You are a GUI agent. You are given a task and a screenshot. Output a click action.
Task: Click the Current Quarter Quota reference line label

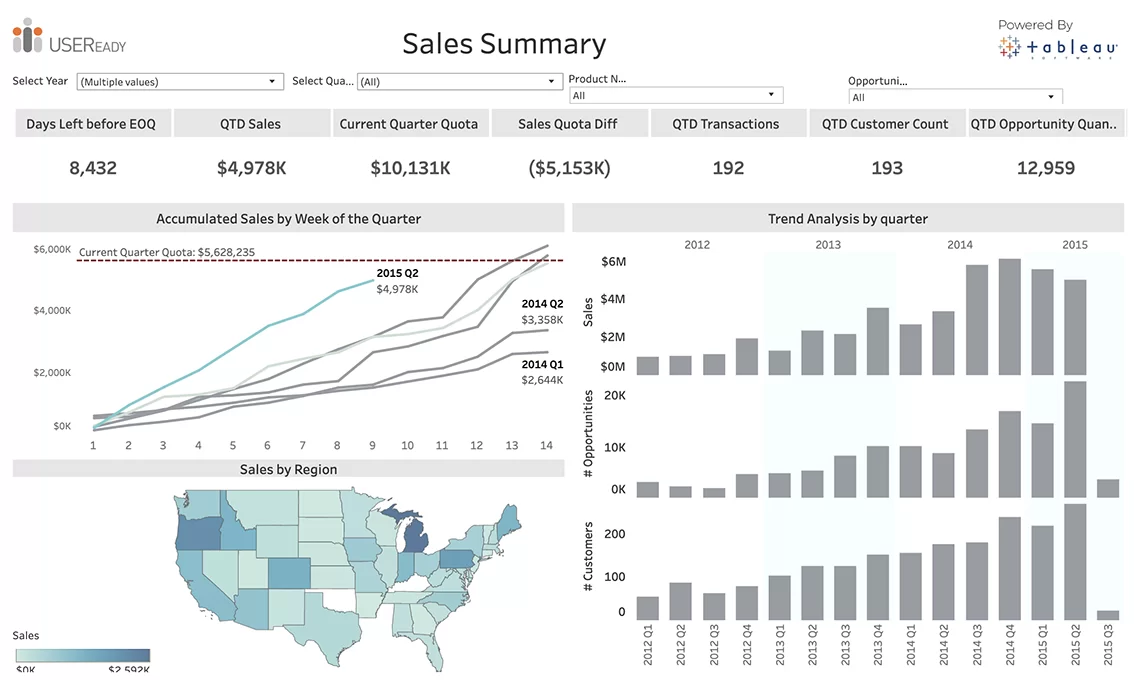coord(167,252)
